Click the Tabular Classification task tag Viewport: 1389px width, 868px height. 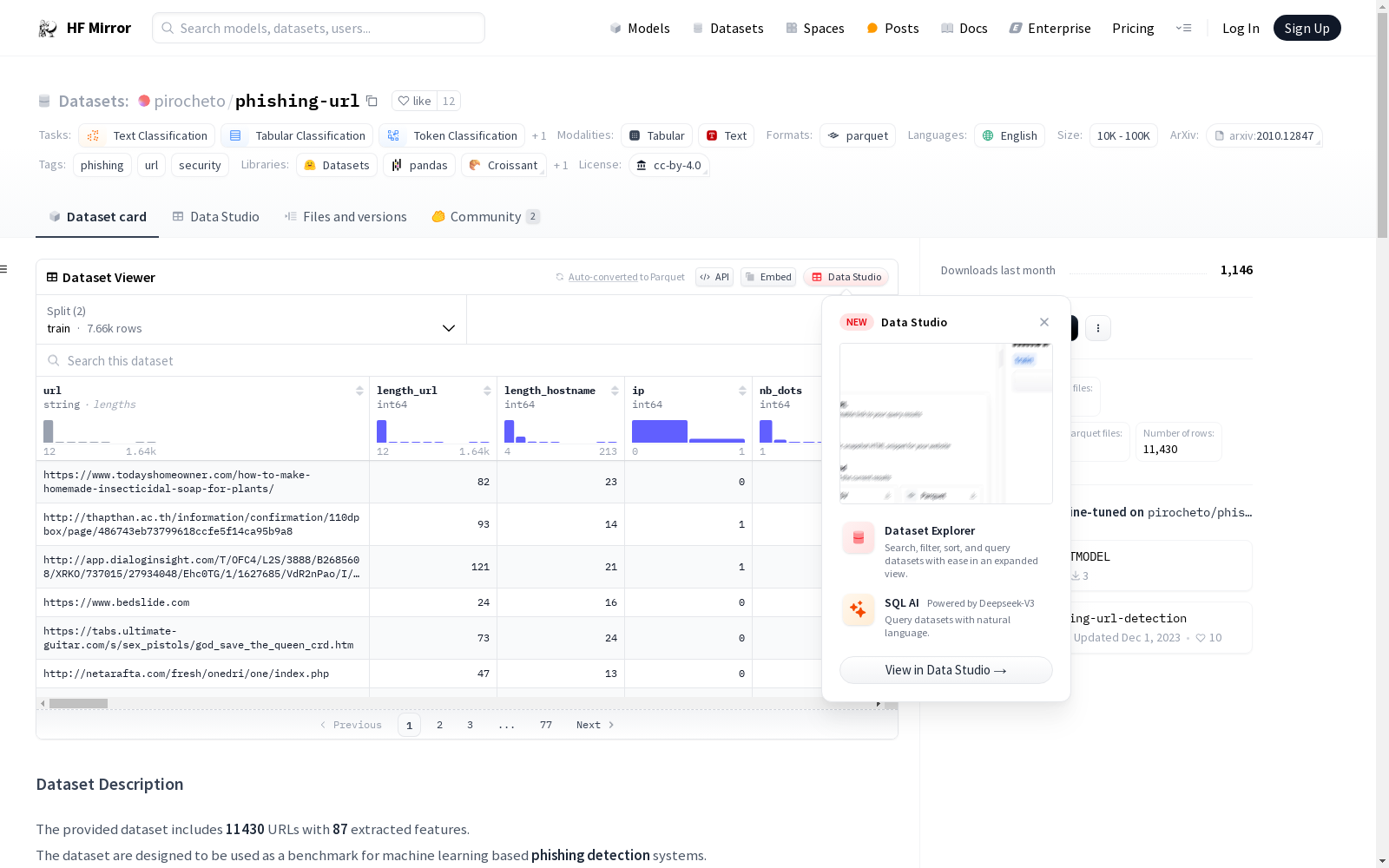[x=297, y=135]
